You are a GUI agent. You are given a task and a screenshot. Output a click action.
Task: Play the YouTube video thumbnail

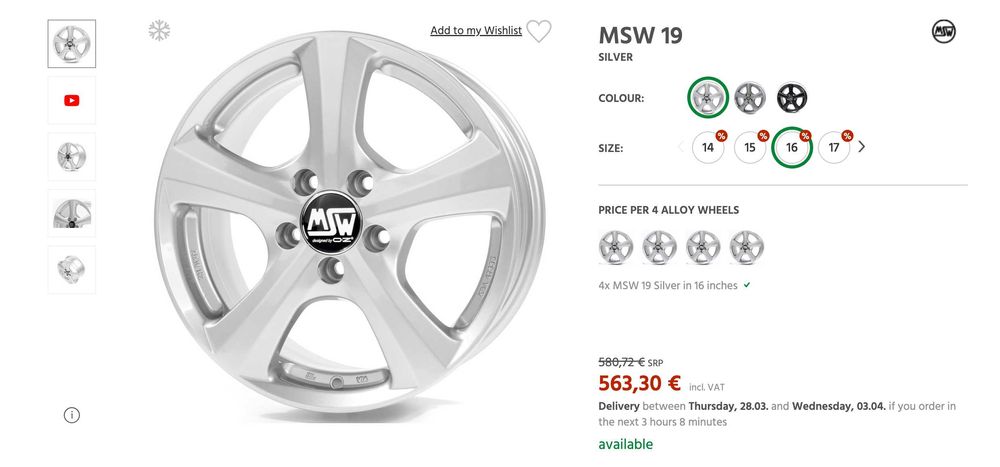coord(72,100)
